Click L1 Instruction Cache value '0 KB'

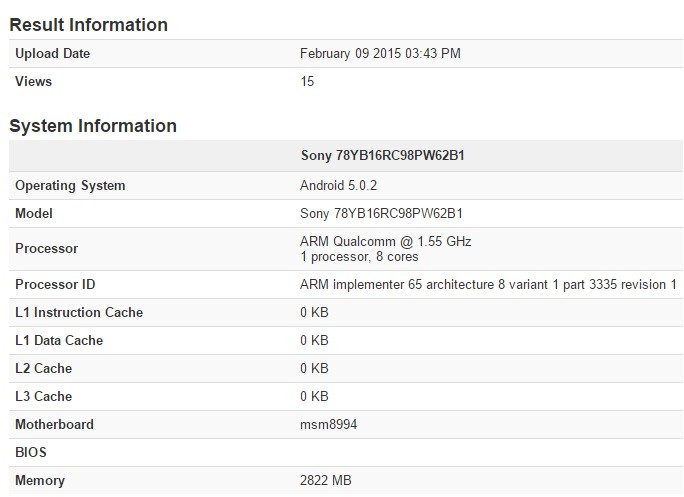[314, 312]
